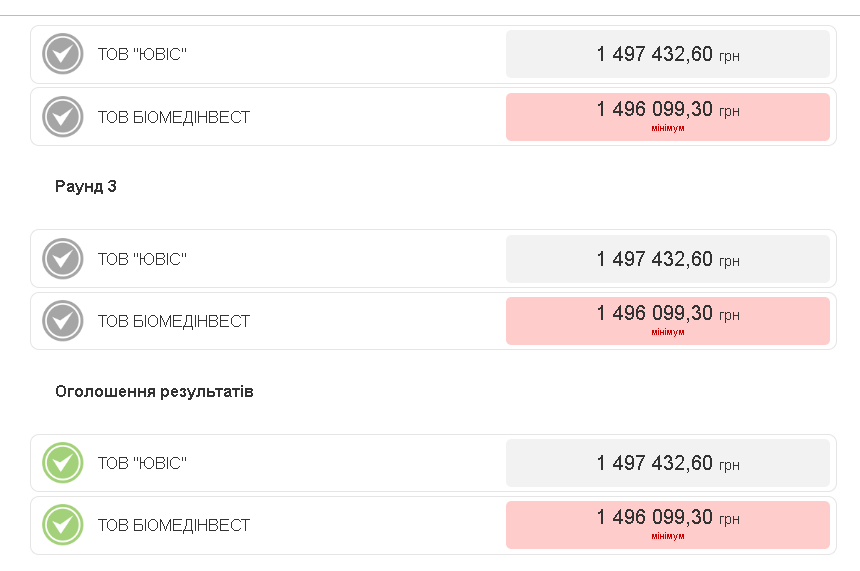Click red мінімум label in Раунд 3 bid

[x=667, y=332]
